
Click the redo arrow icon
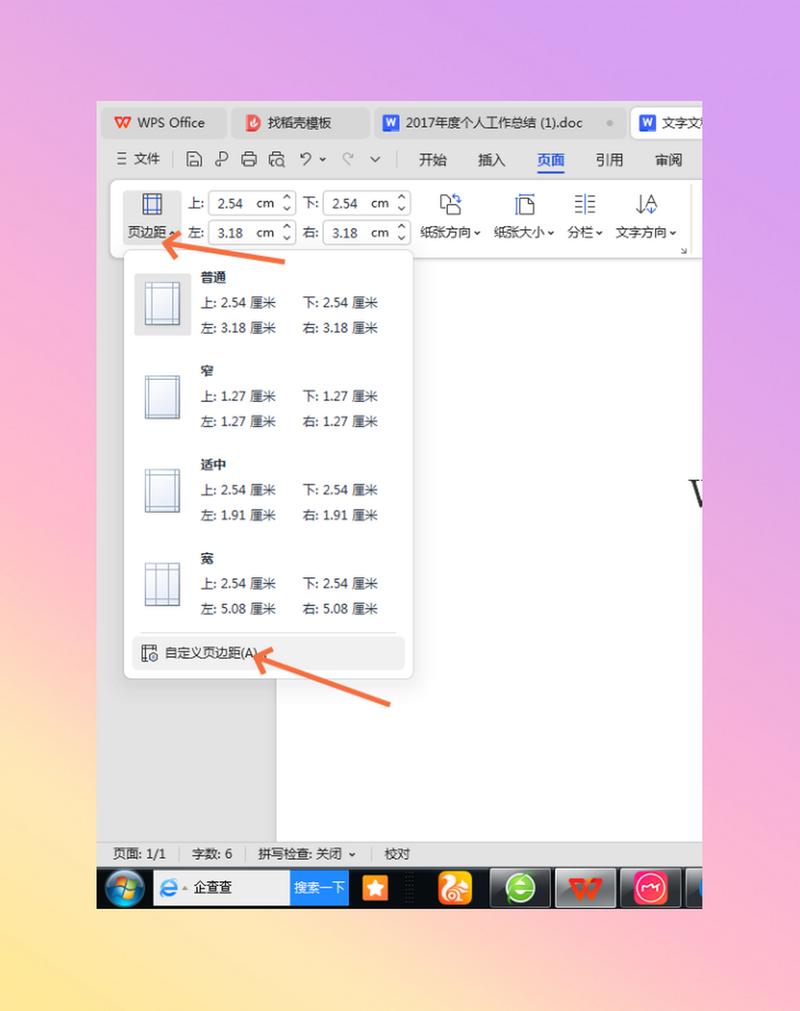[348, 159]
